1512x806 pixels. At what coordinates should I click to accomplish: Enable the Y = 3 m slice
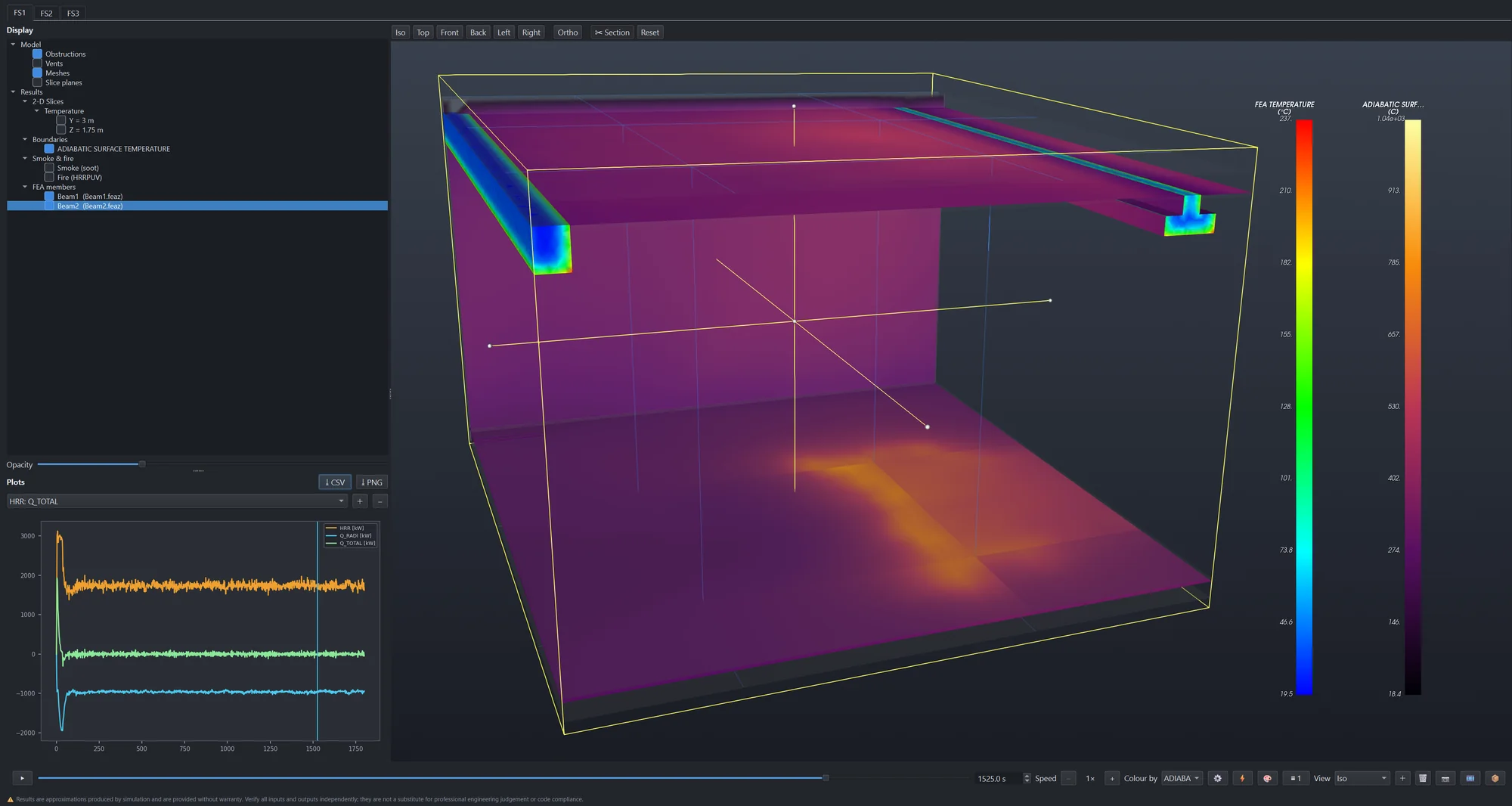click(61, 120)
